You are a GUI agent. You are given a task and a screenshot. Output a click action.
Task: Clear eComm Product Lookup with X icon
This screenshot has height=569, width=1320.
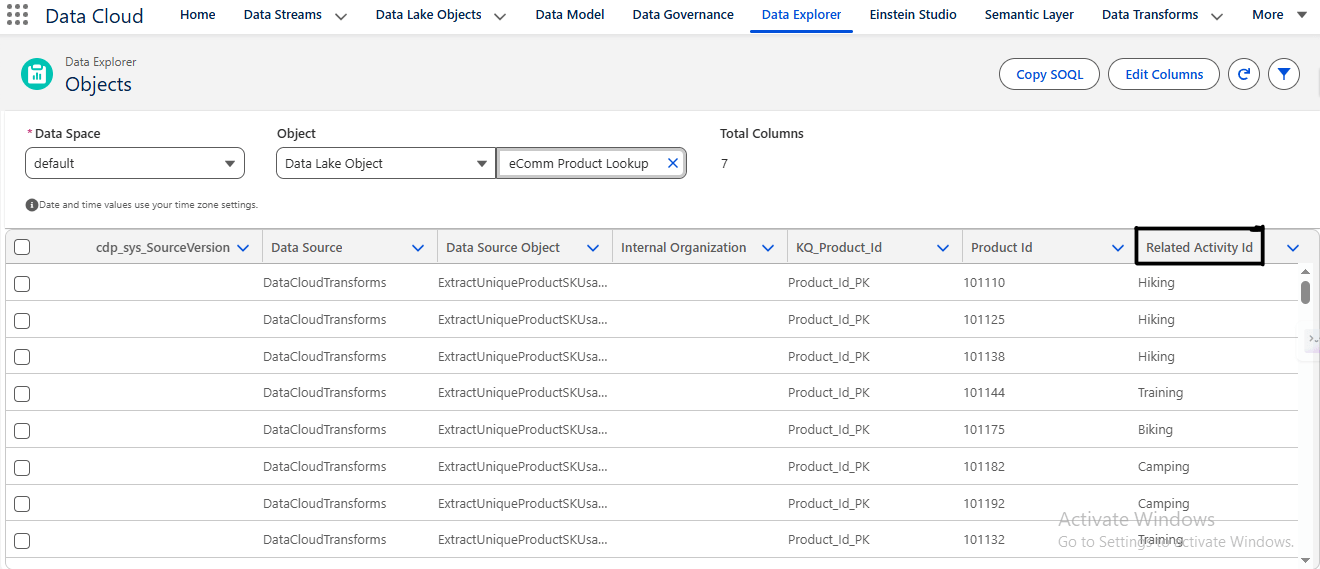point(673,163)
